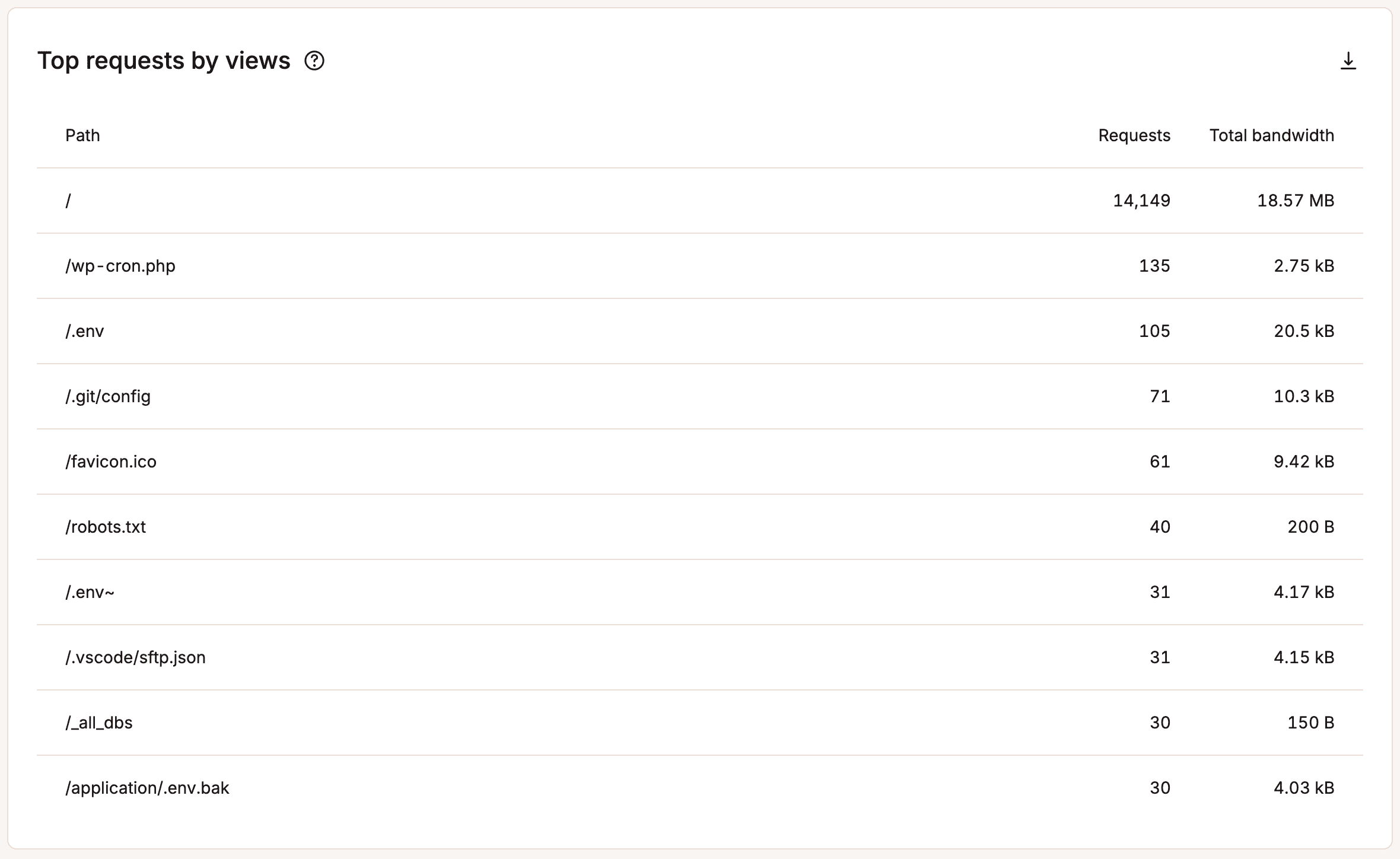Select the 135 requests value for wp-cron.php
The height and width of the screenshot is (859, 1400).
coord(1154,266)
